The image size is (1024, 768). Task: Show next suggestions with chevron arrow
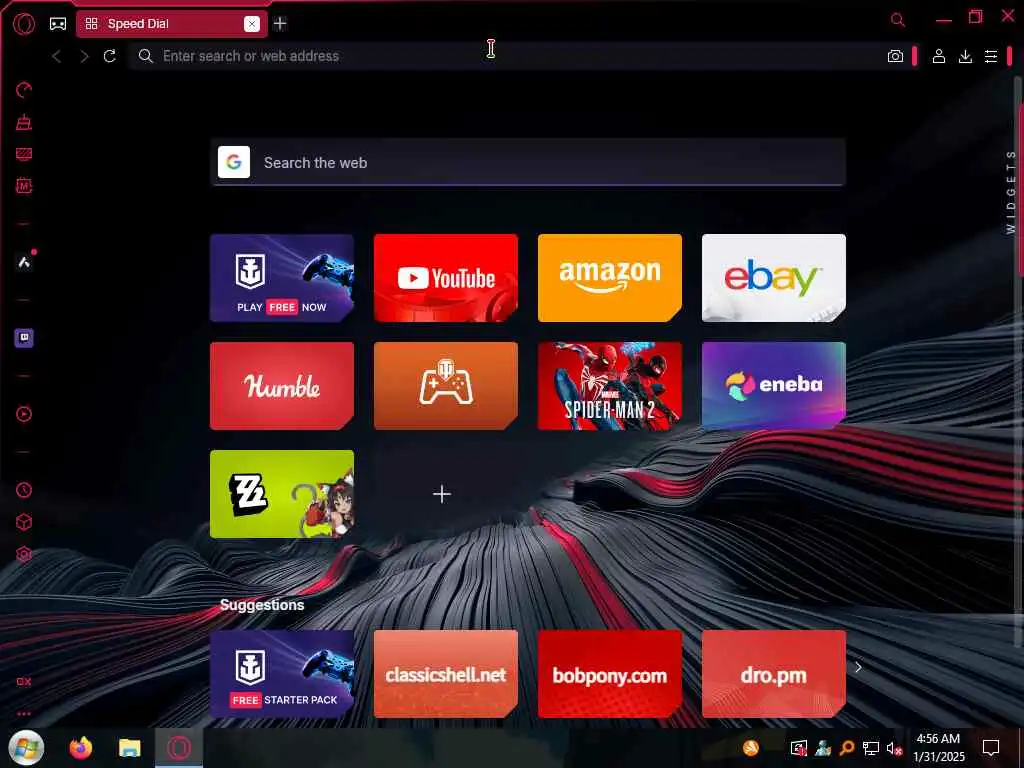coord(859,667)
